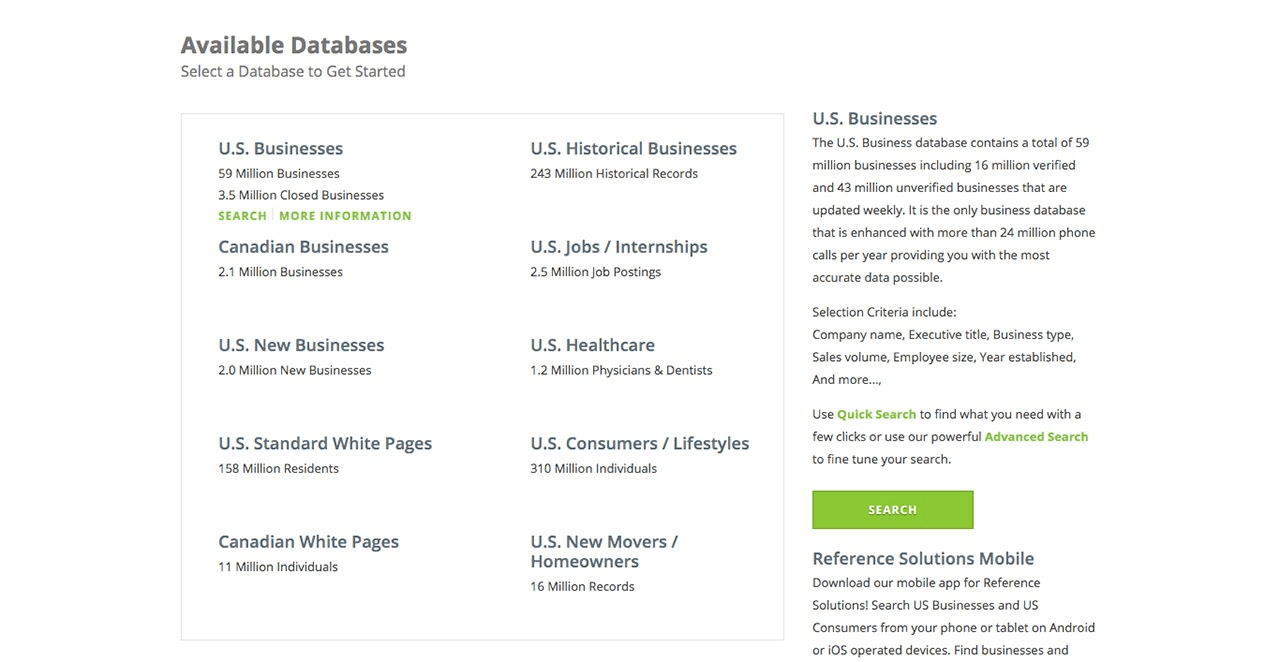Follow the Advanced Search link
Screen dimensions: 1280x662
pyautogui.click(x=1036, y=437)
